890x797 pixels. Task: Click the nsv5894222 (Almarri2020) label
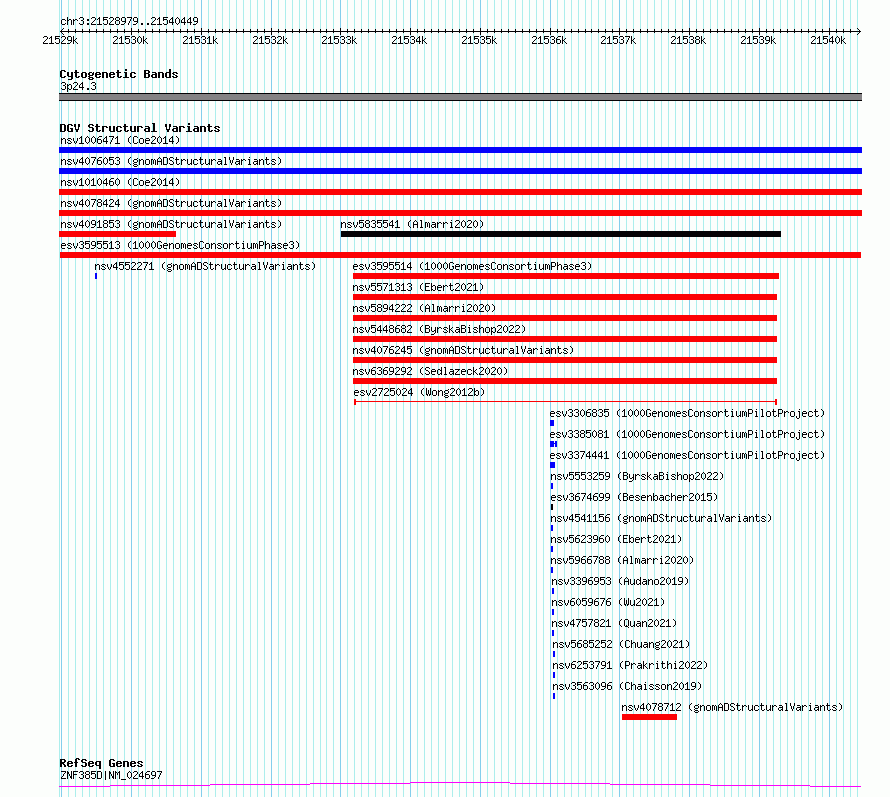(x=424, y=308)
